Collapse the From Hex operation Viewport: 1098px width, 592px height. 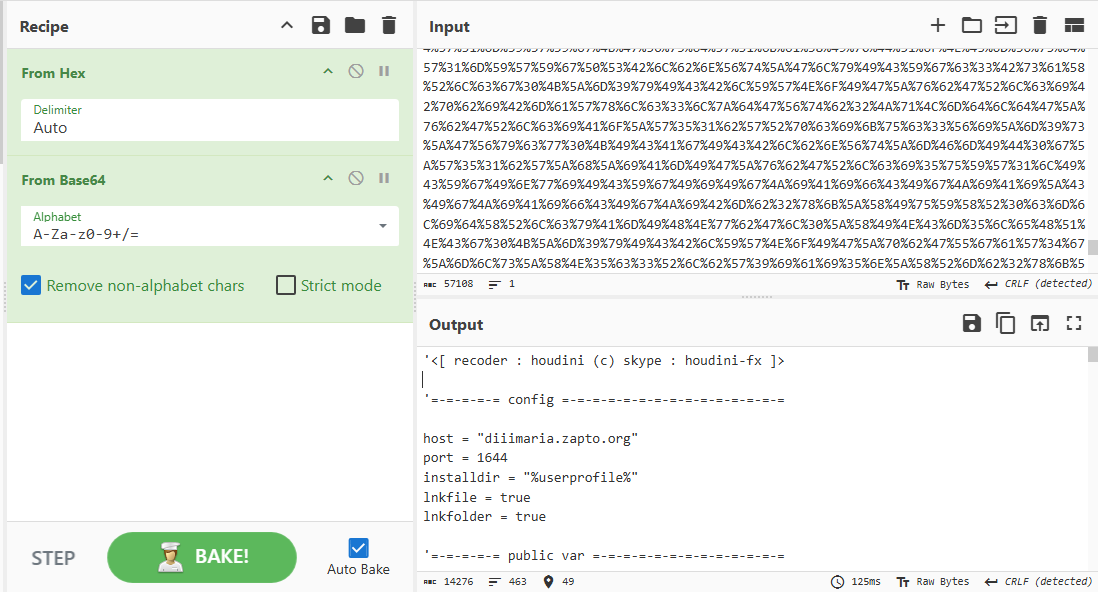click(x=327, y=71)
